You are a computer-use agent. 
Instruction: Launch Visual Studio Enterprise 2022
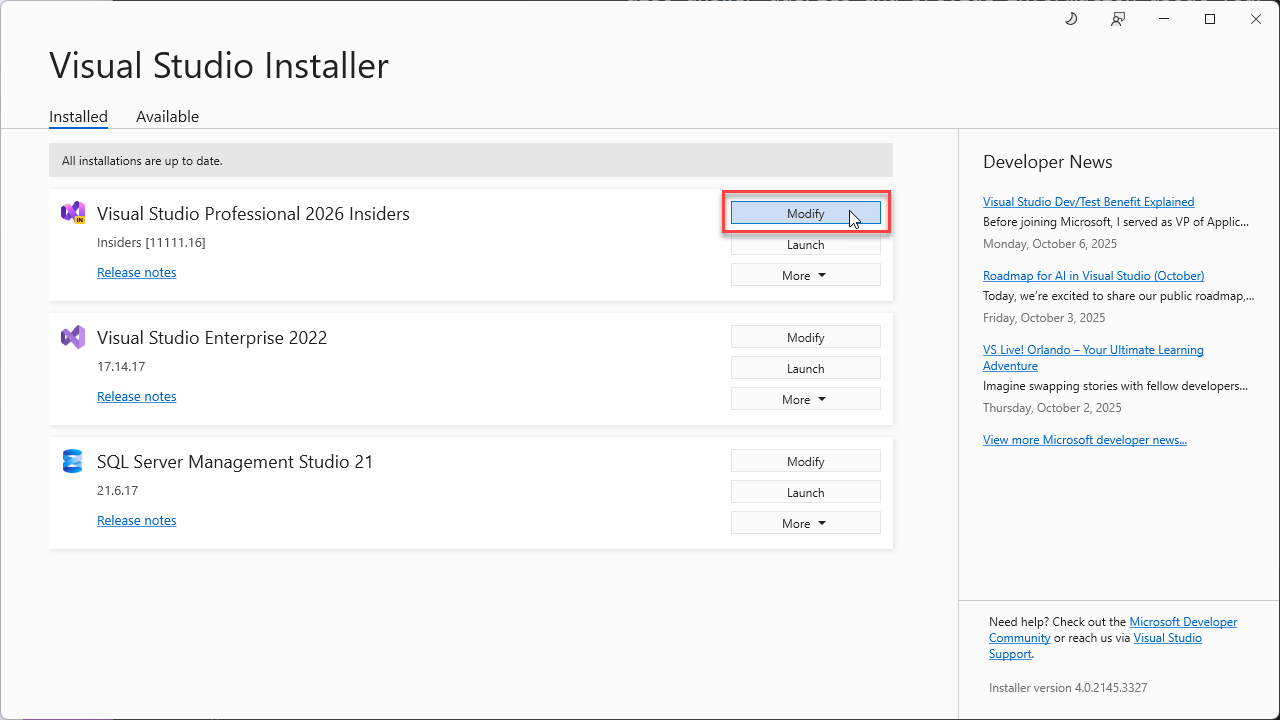(x=805, y=367)
